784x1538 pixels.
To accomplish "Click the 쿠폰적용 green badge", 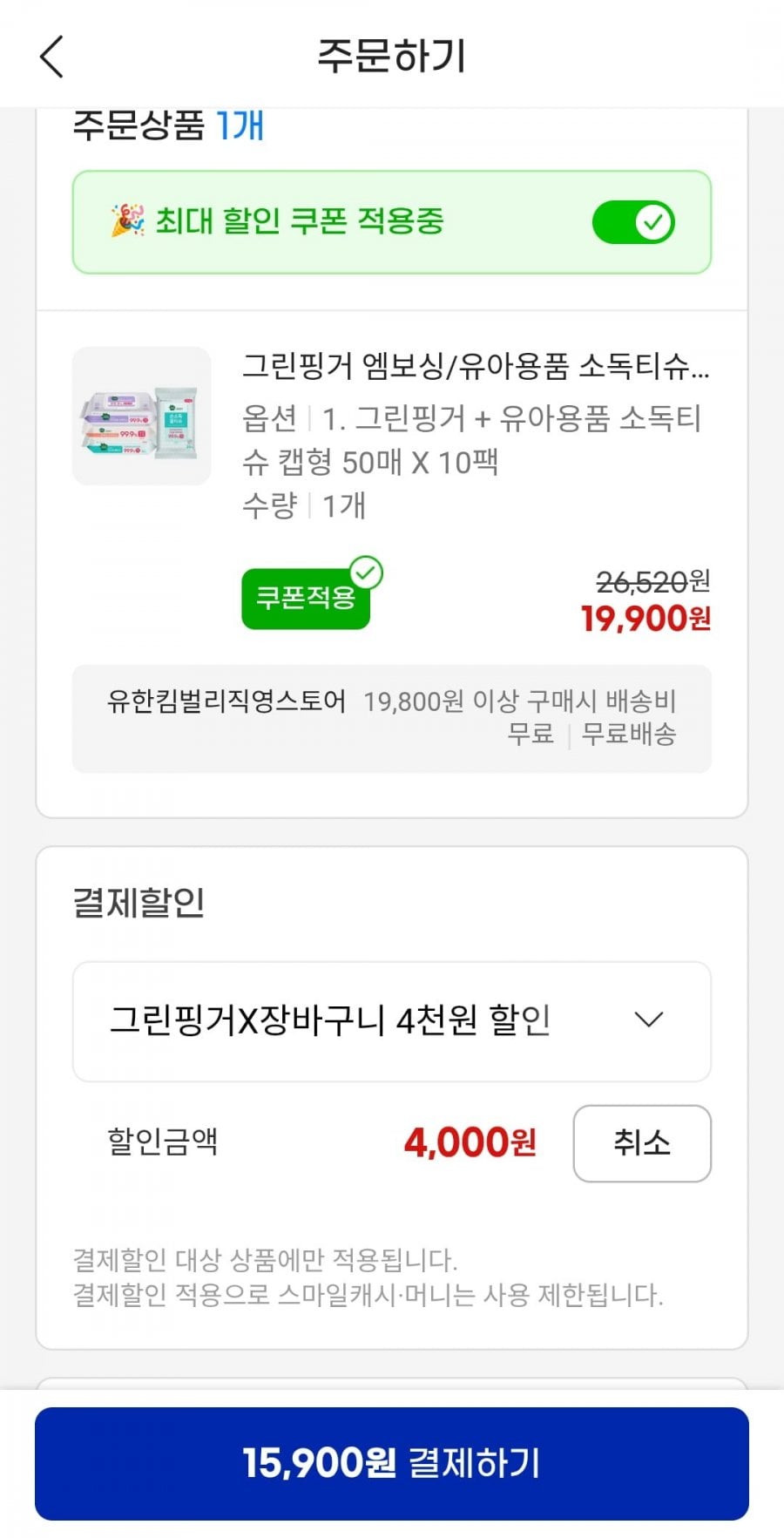I will 305,598.
